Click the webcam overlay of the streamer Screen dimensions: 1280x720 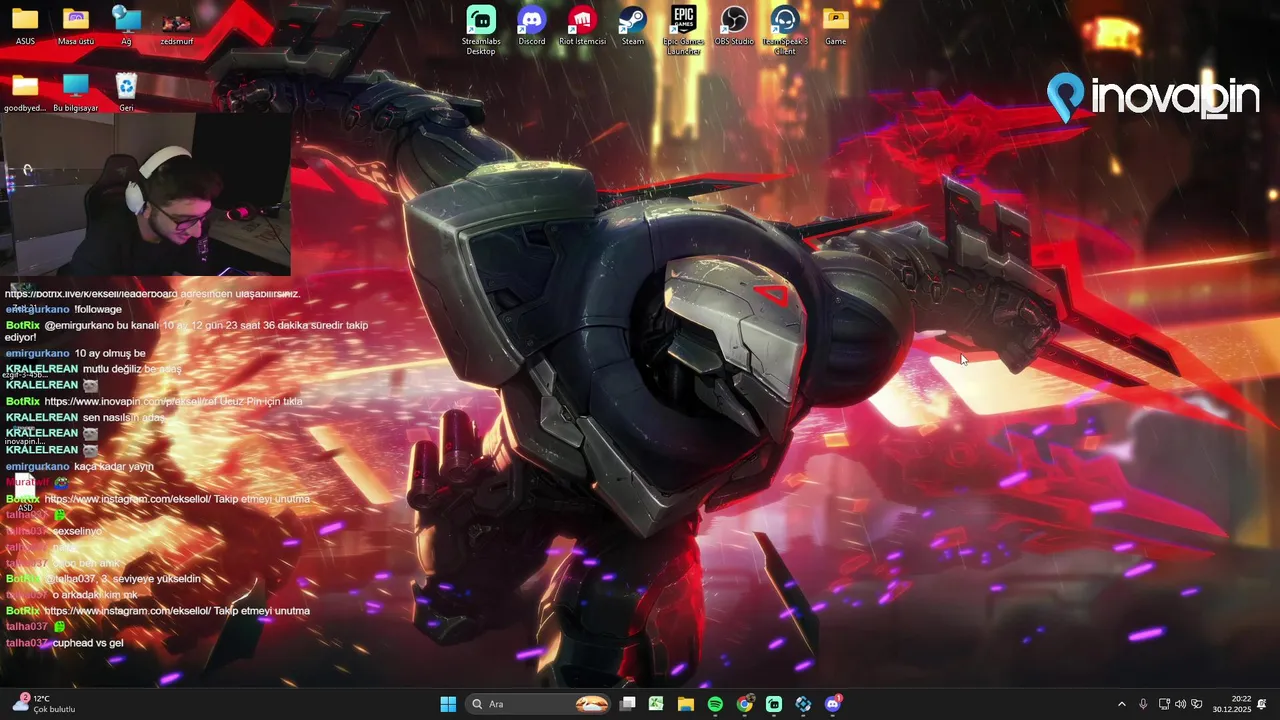[x=146, y=194]
